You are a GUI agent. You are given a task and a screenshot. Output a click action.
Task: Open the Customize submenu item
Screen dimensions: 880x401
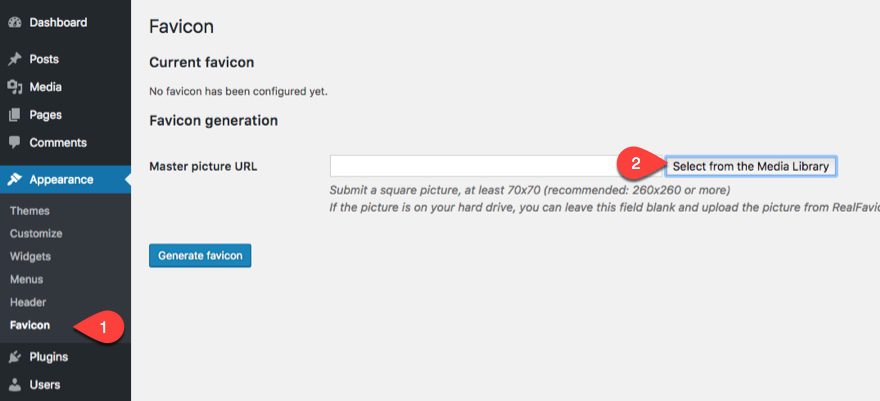36,234
